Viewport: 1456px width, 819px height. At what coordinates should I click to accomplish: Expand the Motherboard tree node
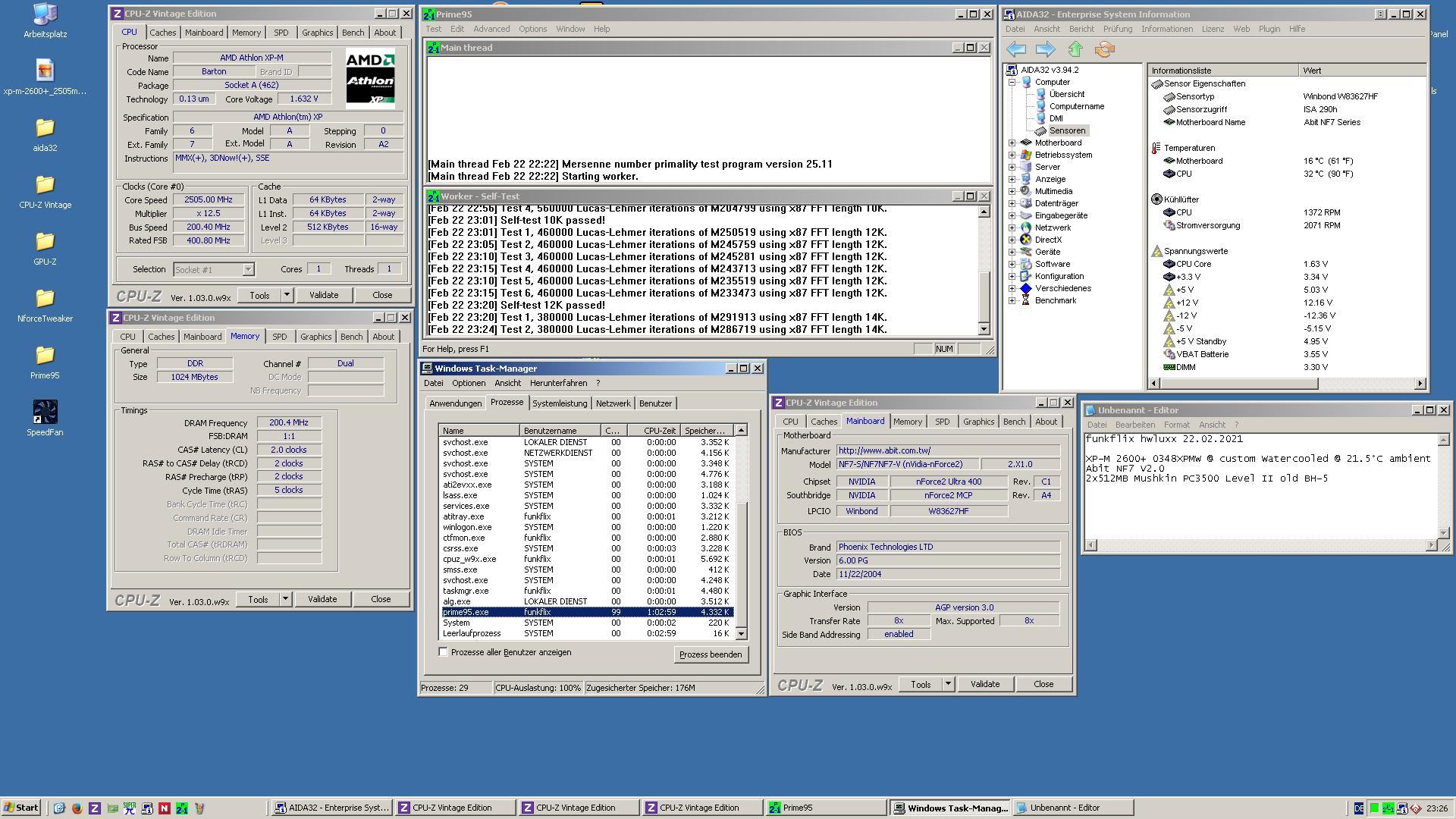pyautogui.click(x=1012, y=143)
